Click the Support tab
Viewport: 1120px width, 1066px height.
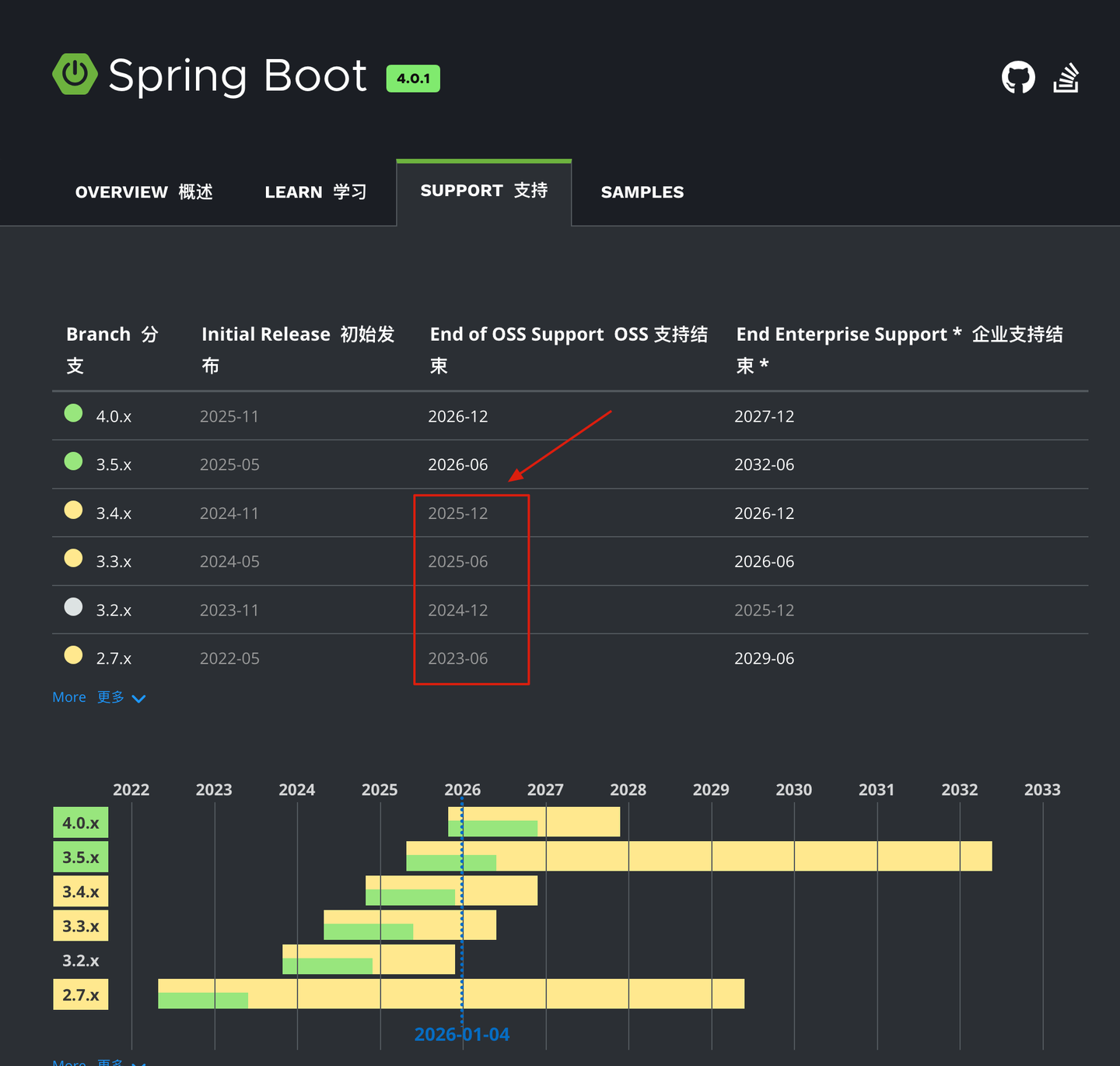(x=484, y=191)
